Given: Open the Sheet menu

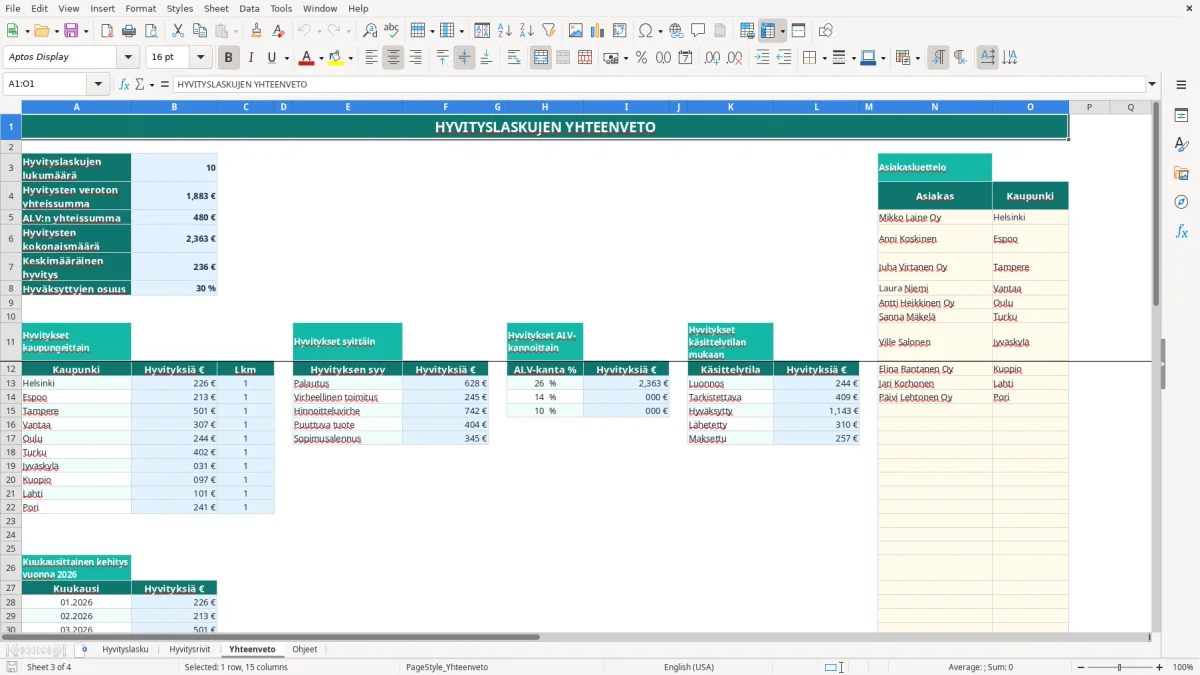Looking at the screenshot, I should tap(216, 8).
